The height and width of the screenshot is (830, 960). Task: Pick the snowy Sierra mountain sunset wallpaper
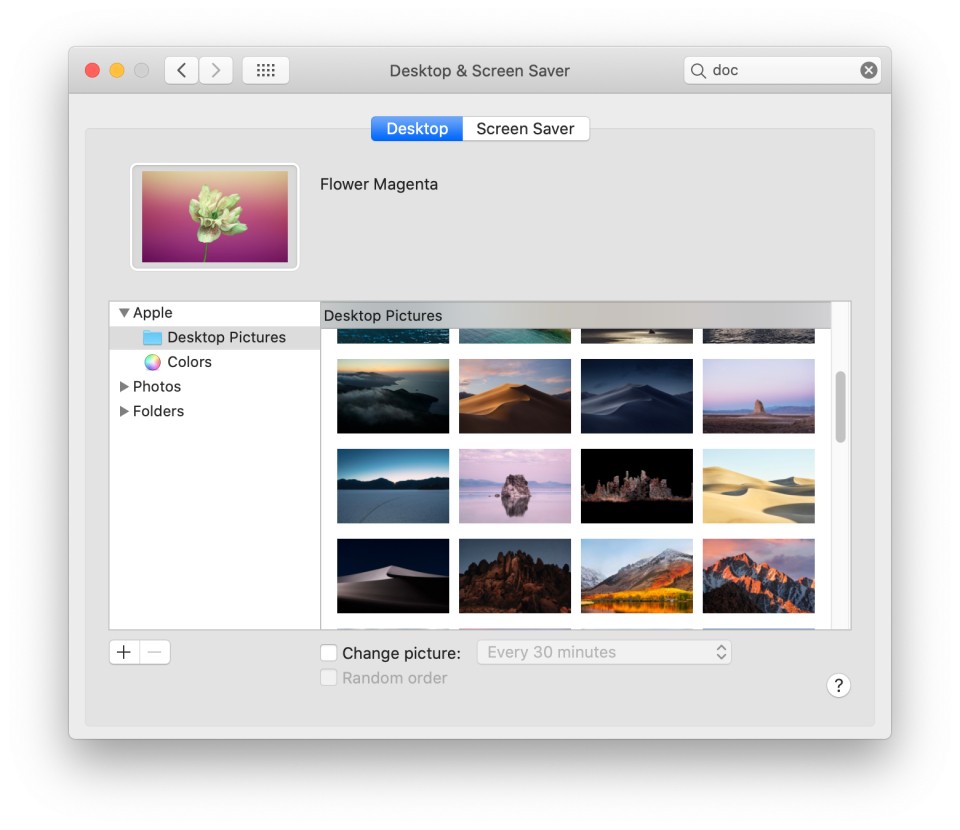(758, 576)
